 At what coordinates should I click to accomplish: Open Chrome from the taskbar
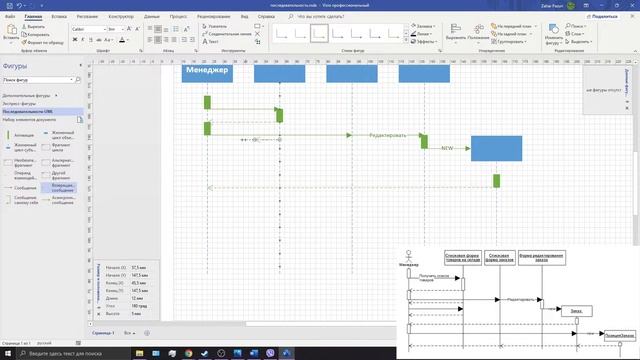188,353
